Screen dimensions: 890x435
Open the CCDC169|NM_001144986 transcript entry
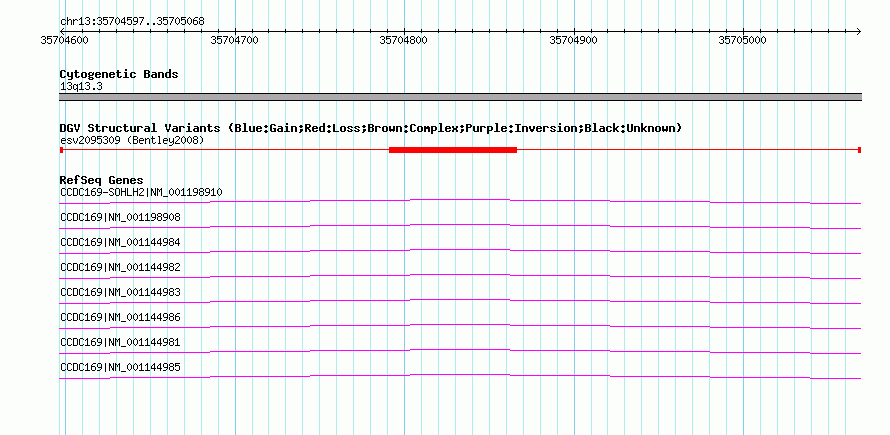pyautogui.click(x=120, y=317)
